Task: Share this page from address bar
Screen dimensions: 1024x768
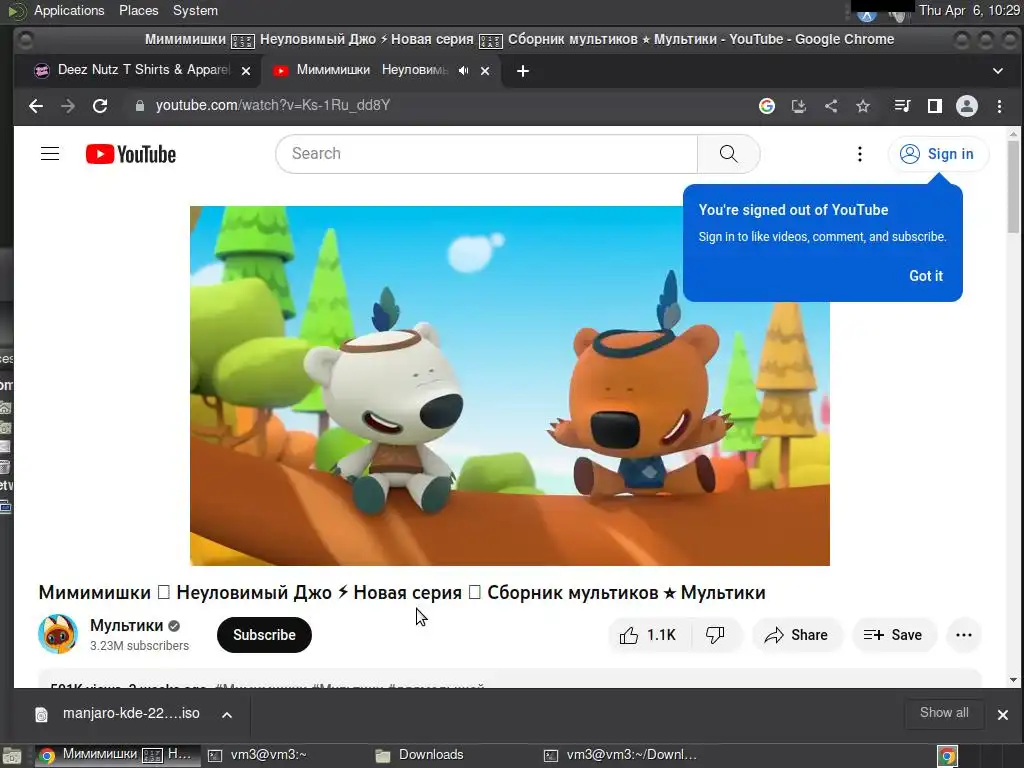Action: [x=831, y=106]
